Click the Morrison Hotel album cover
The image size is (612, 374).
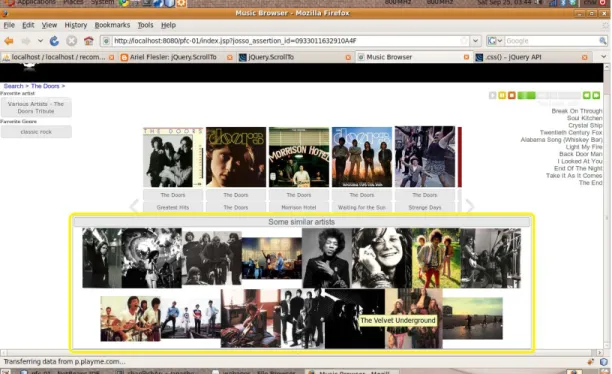(299, 157)
